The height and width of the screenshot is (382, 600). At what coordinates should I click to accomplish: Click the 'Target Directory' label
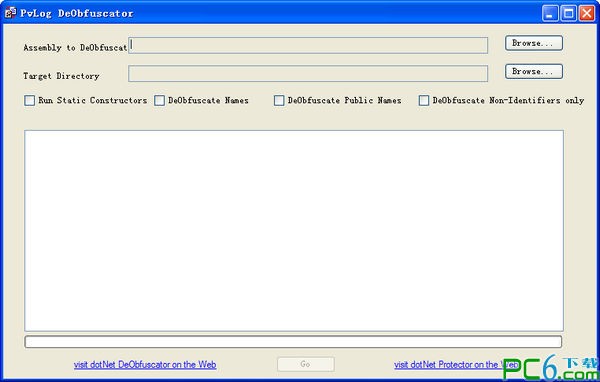61,76
